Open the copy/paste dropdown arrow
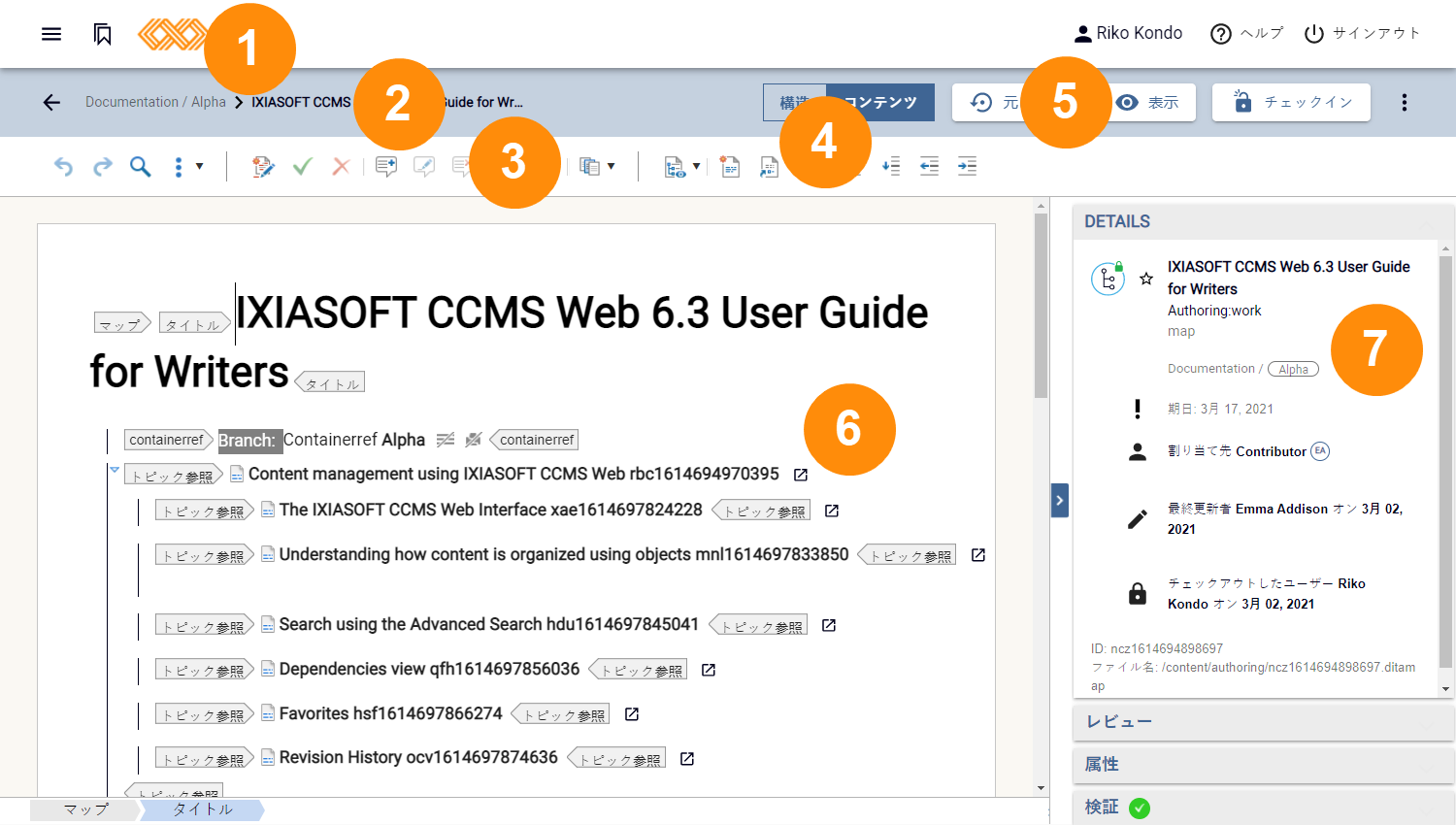Screen dimensions: 1456x825 (x=611, y=167)
